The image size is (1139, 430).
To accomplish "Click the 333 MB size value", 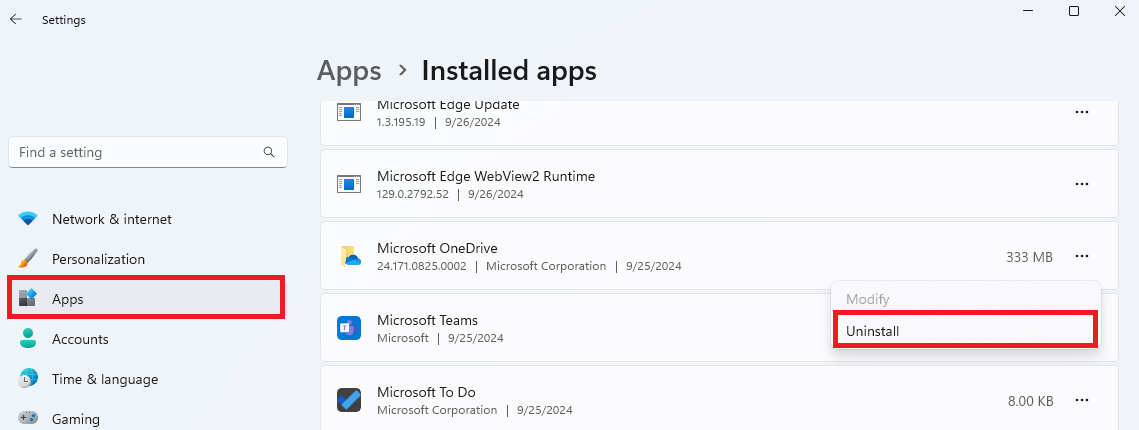I will click(1029, 256).
